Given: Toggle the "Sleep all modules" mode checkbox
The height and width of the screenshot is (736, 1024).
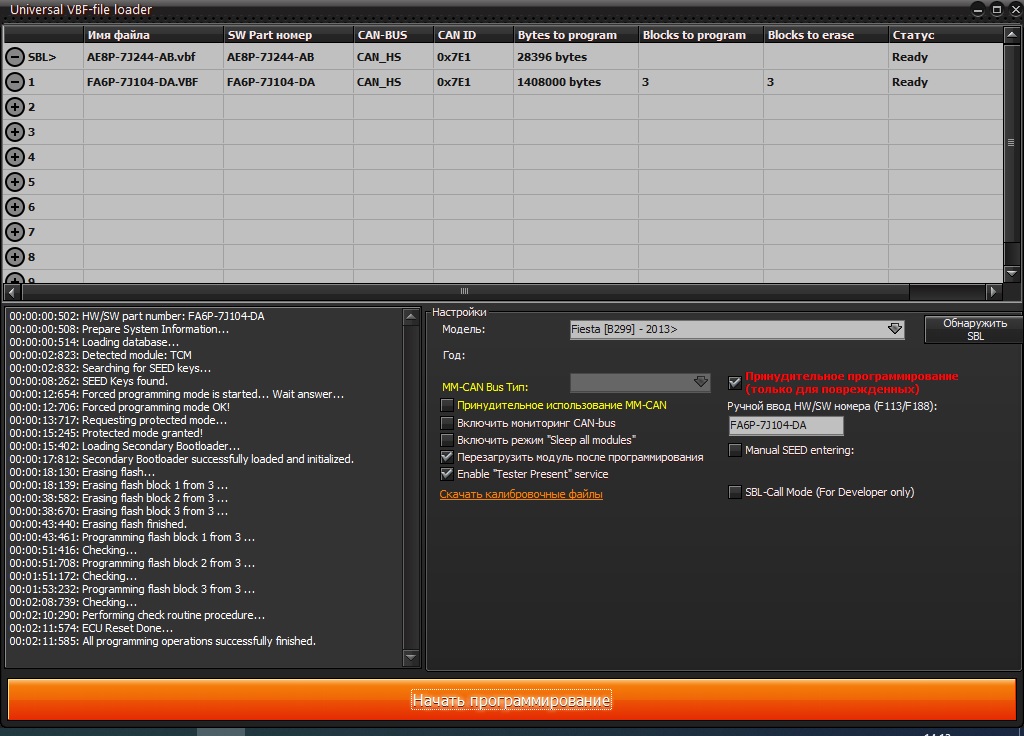Looking at the screenshot, I should click(x=447, y=440).
